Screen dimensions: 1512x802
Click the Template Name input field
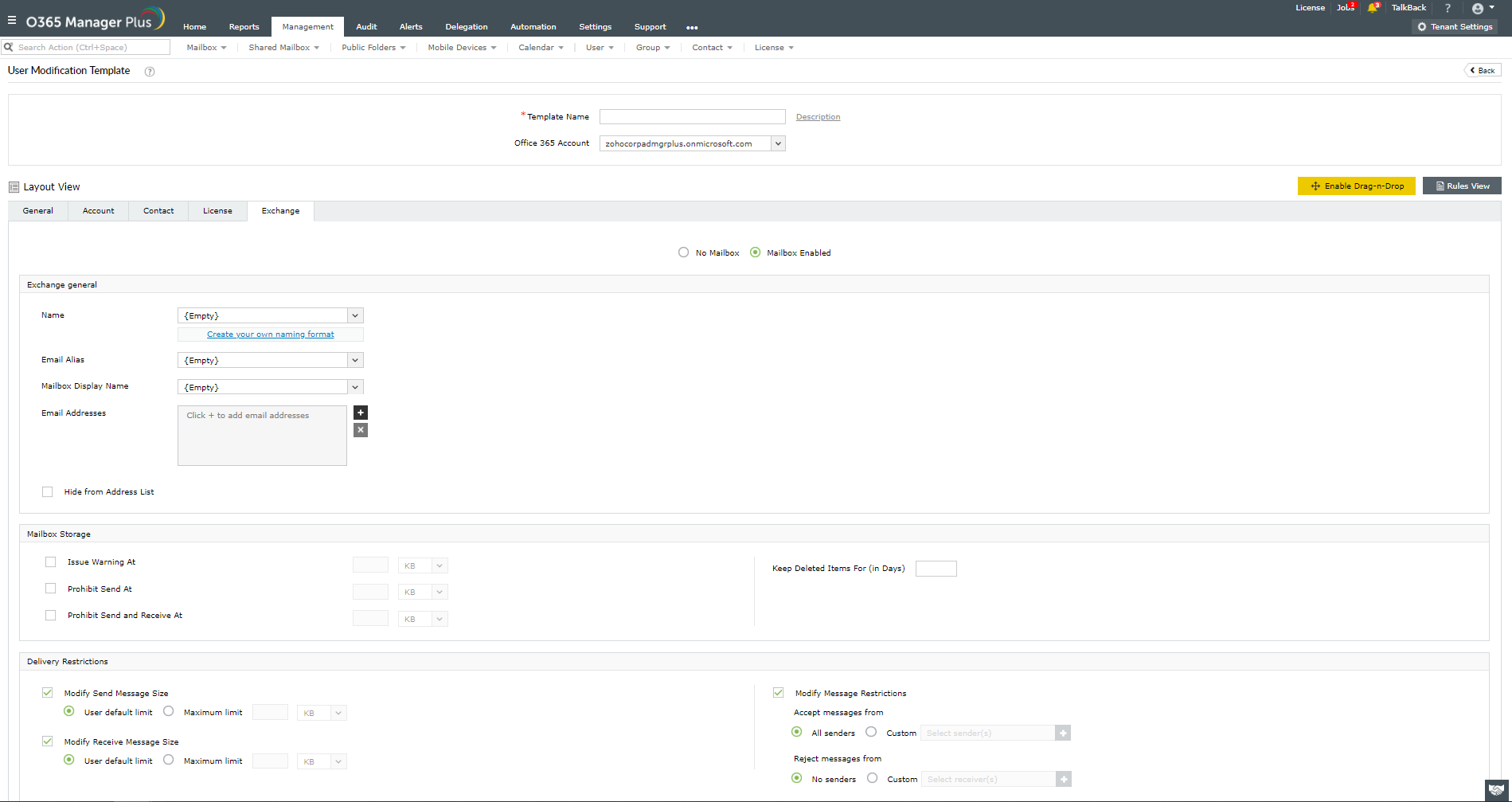[x=692, y=117]
